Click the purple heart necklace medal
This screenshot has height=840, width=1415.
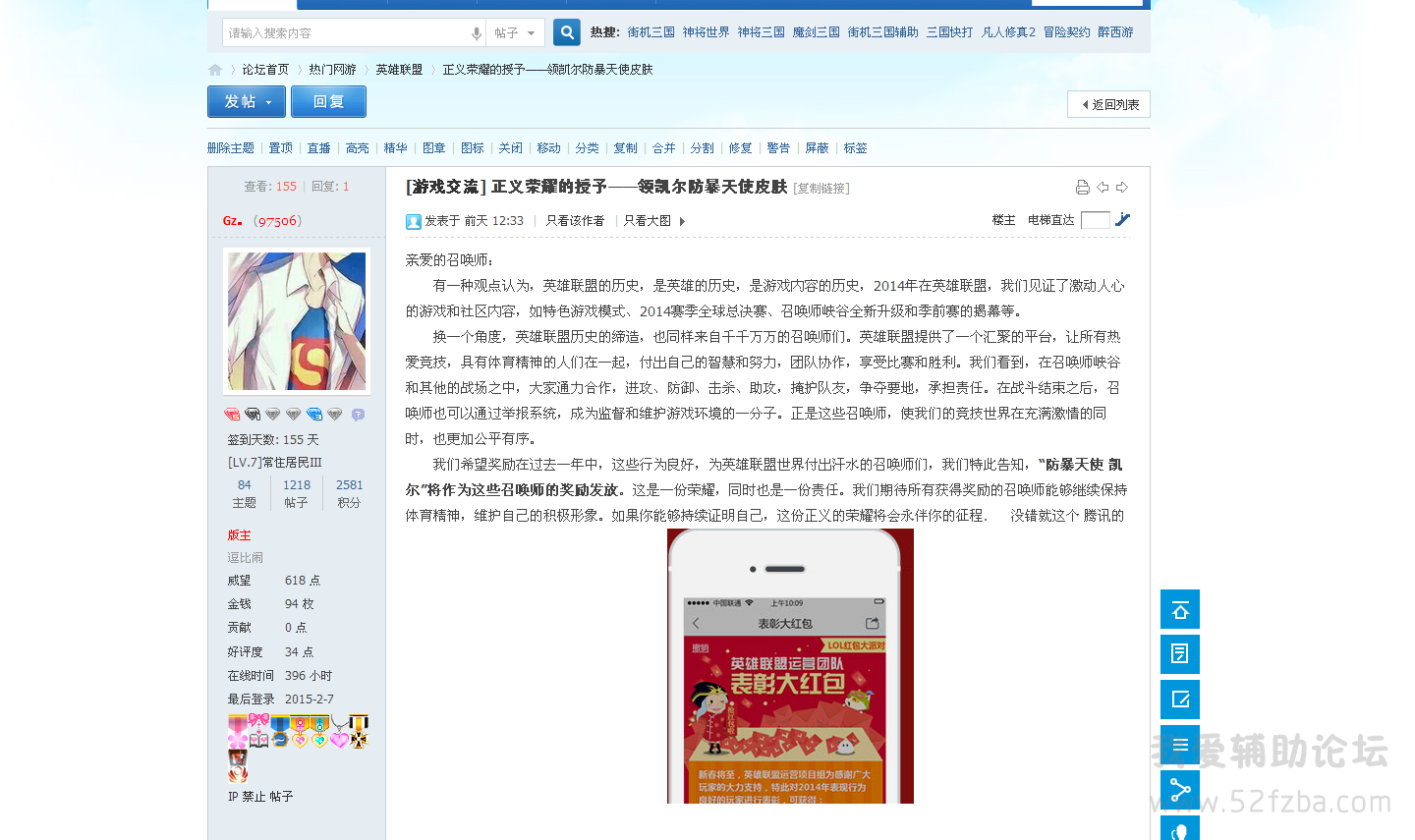[339, 732]
